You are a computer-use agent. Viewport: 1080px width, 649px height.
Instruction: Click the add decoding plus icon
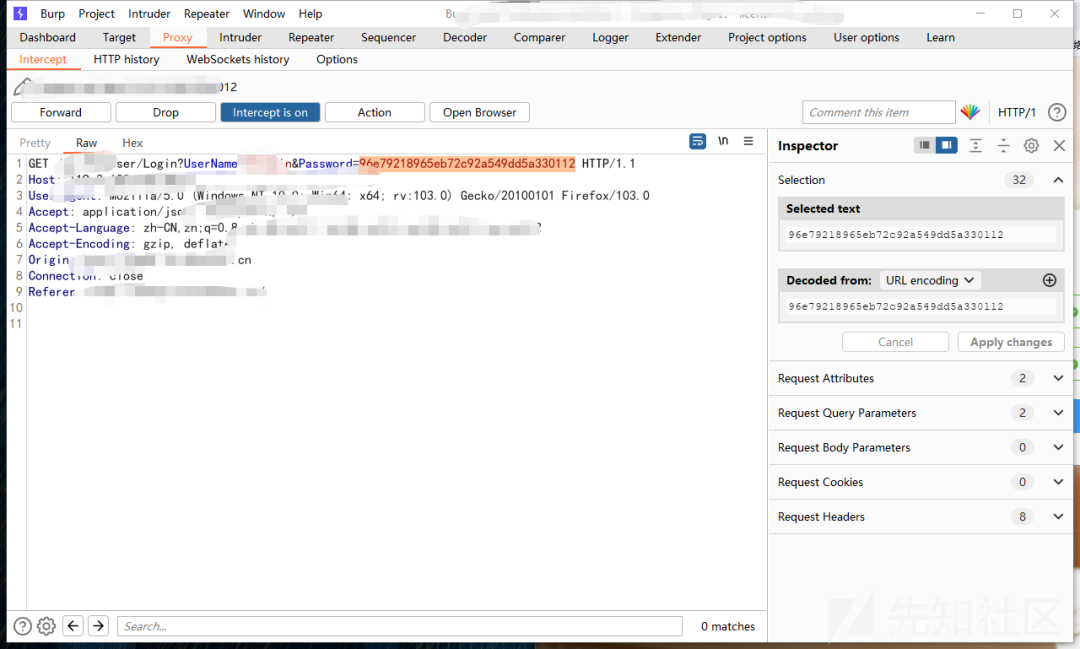coord(1049,280)
